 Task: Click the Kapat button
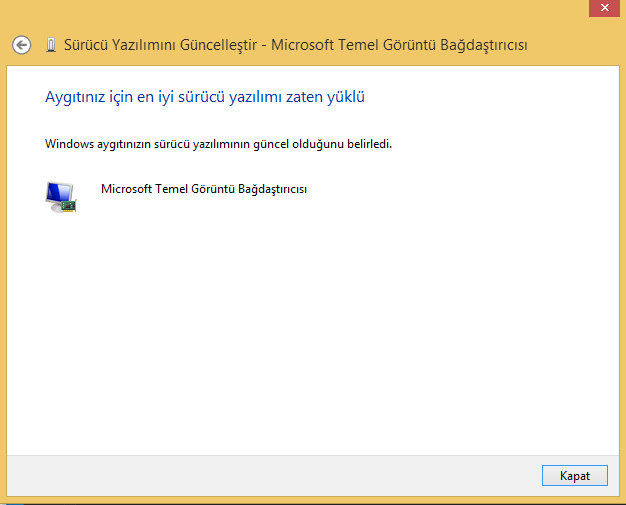[x=574, y=475]
